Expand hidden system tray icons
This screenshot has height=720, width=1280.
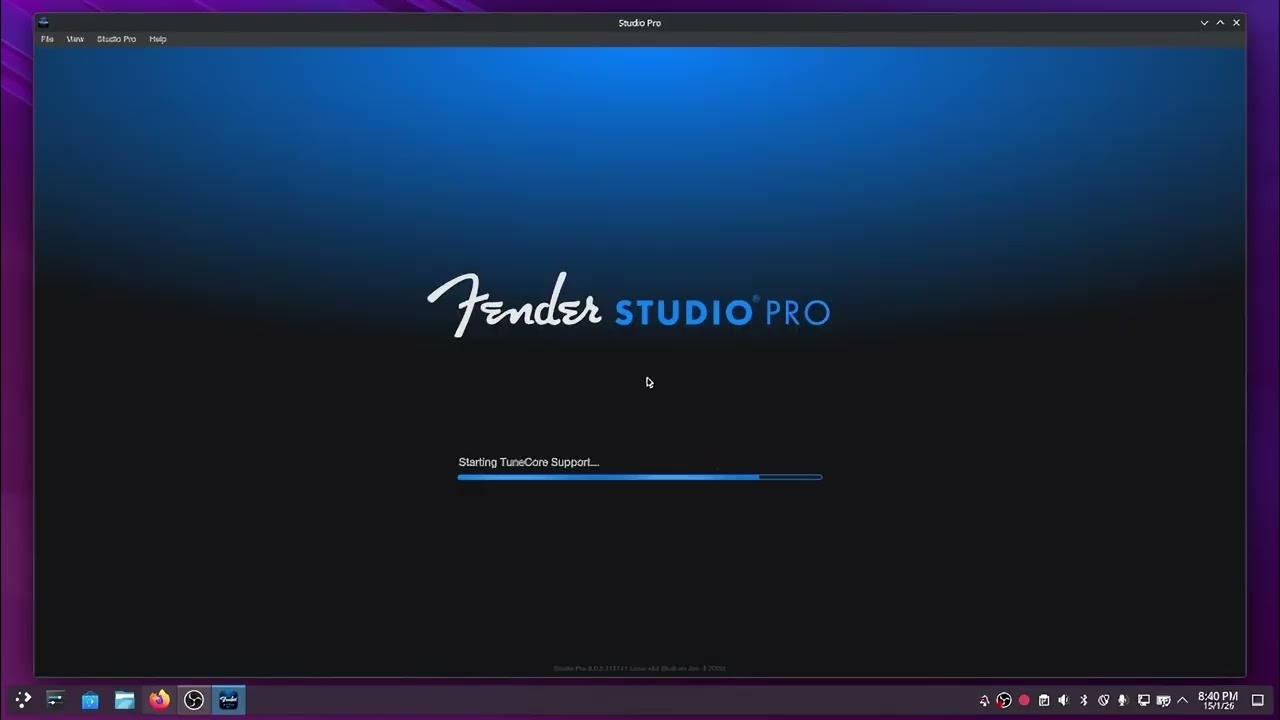point(1182,700)
